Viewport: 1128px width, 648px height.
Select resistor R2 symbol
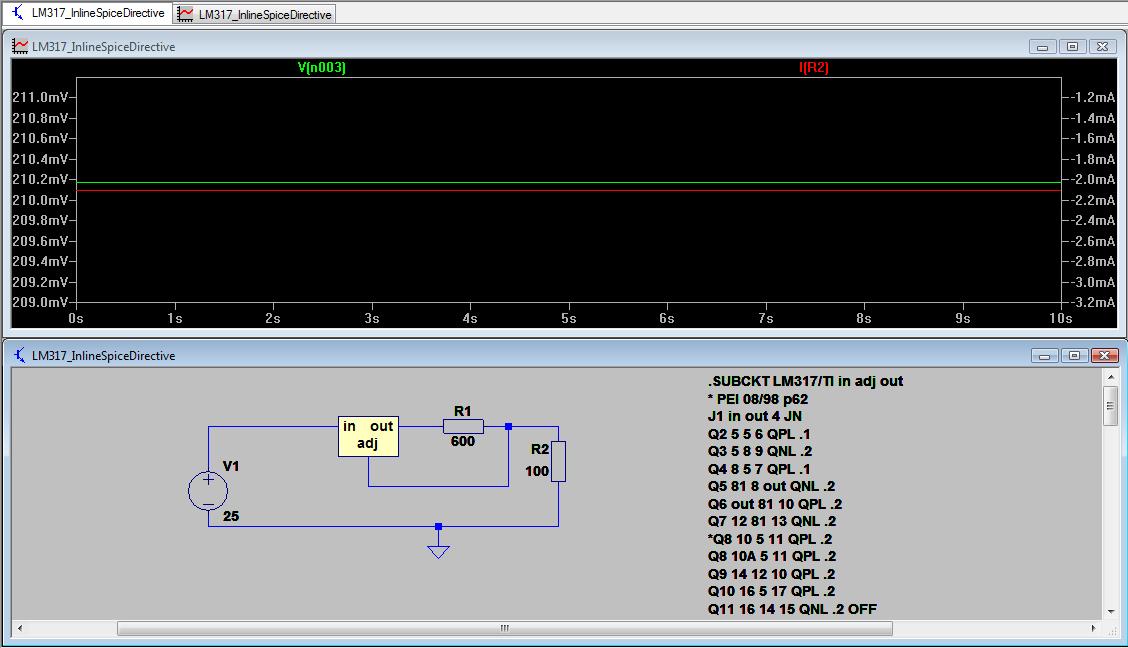click(x=558, y=461)
